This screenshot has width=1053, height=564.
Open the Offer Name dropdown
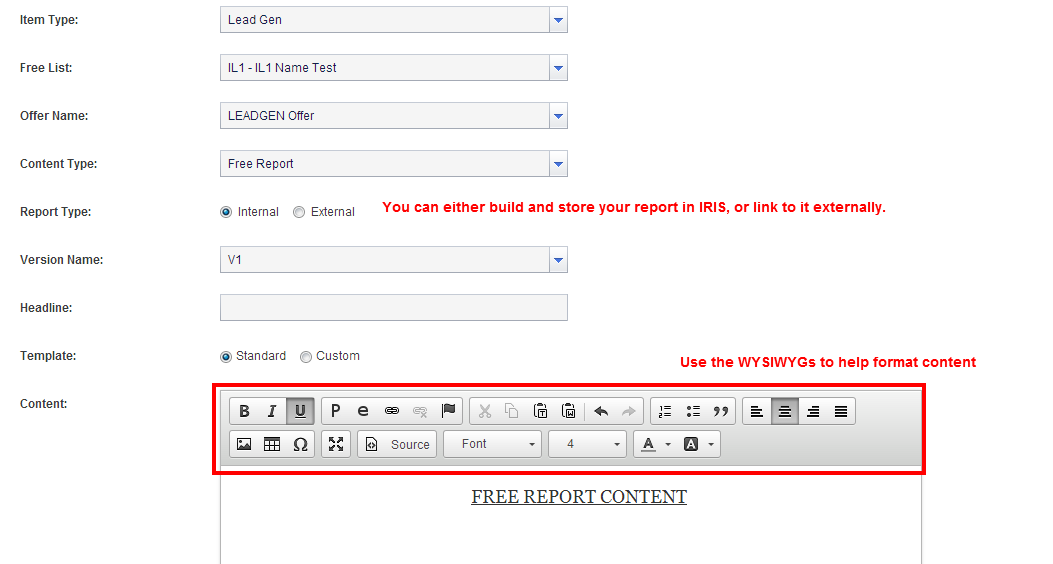pos(558,116)
